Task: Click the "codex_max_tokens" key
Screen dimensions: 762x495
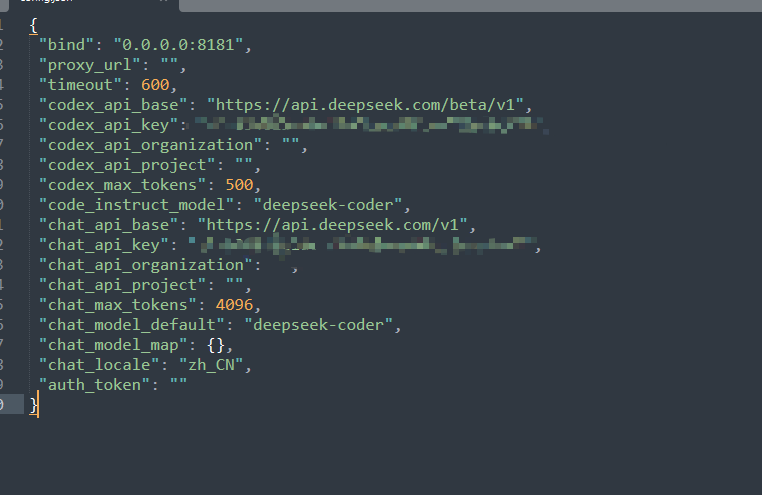Action: coord(122,185)
